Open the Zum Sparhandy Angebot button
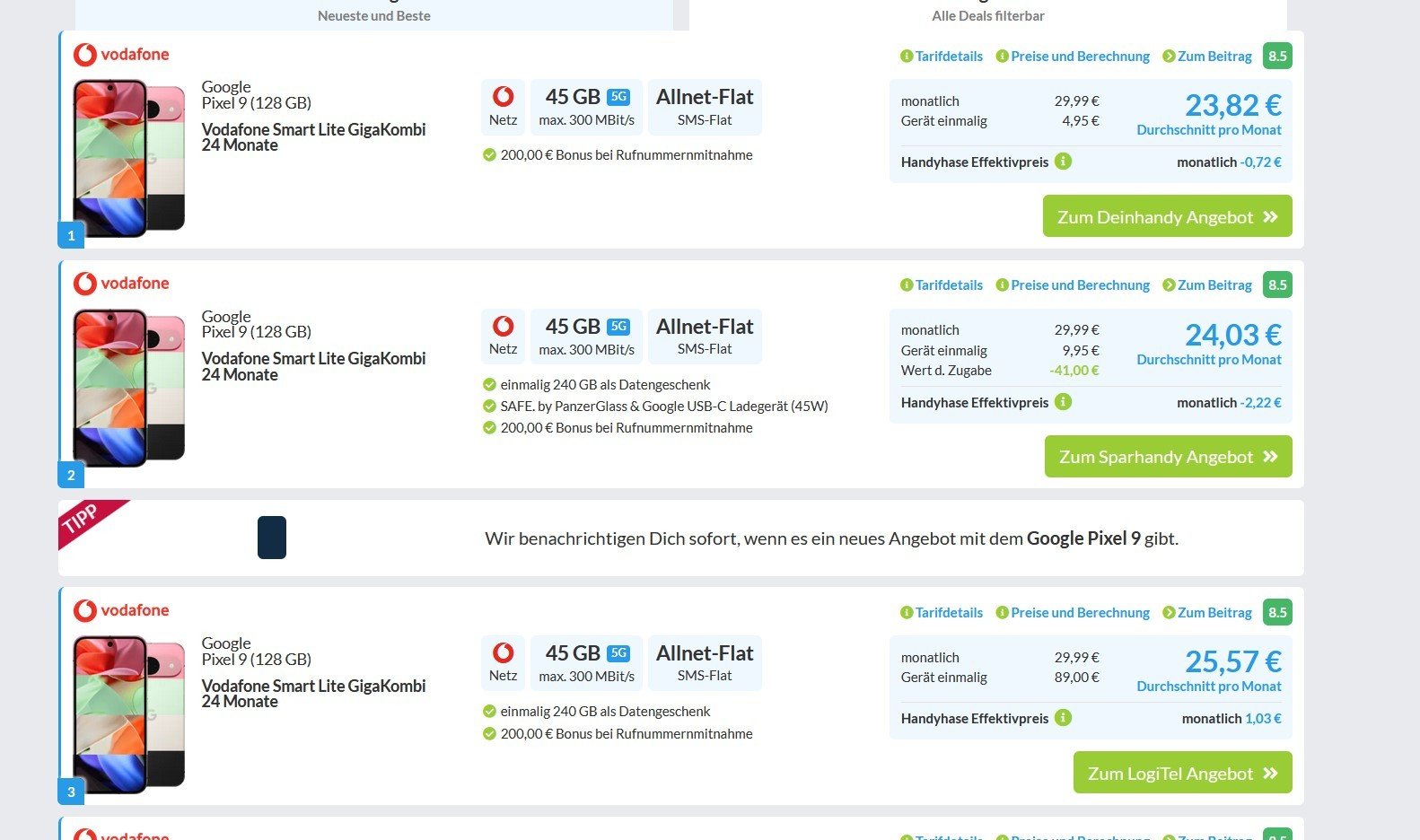The width and height of the screenshot is (1420, 840). click(x=1168, y=457)
